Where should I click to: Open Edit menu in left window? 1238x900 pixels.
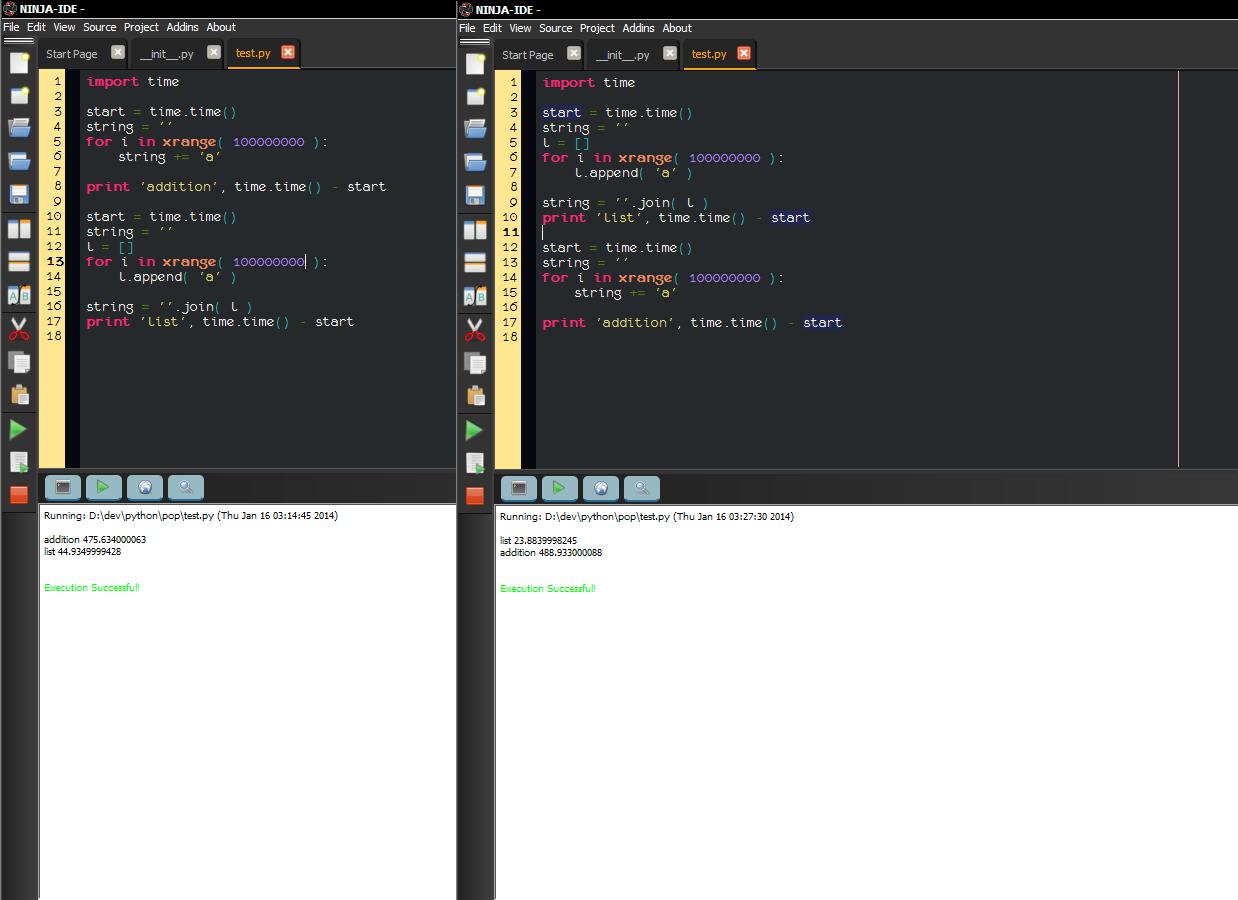(36, 27)
